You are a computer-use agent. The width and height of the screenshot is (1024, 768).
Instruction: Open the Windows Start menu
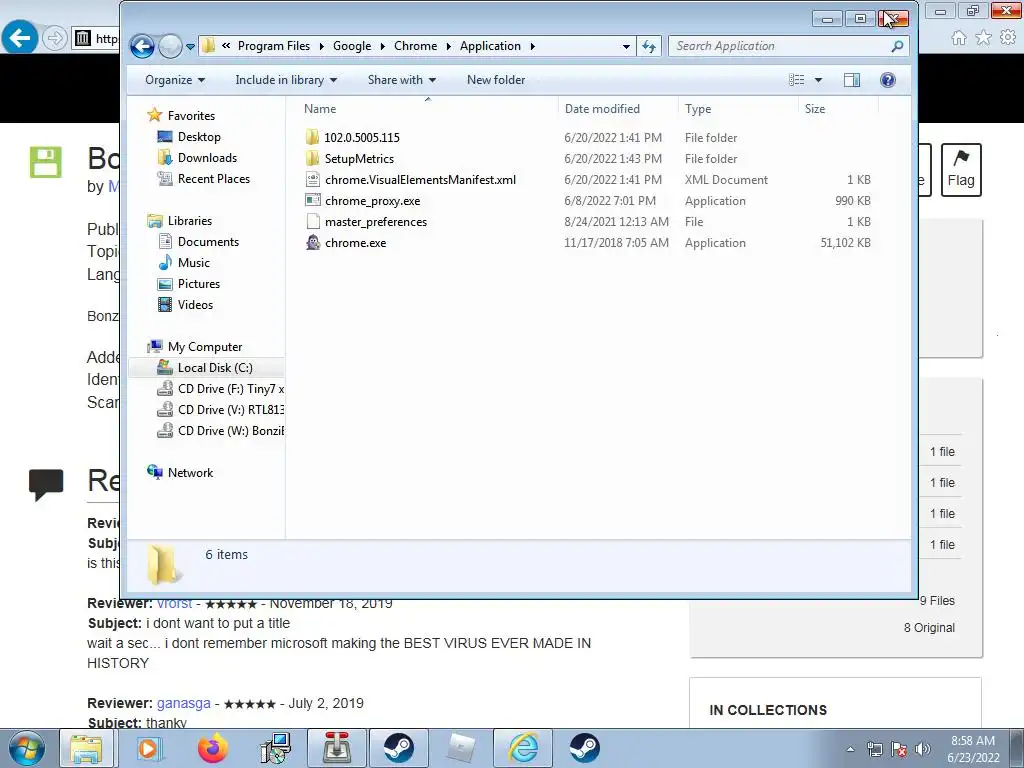(x=27, y=748)
